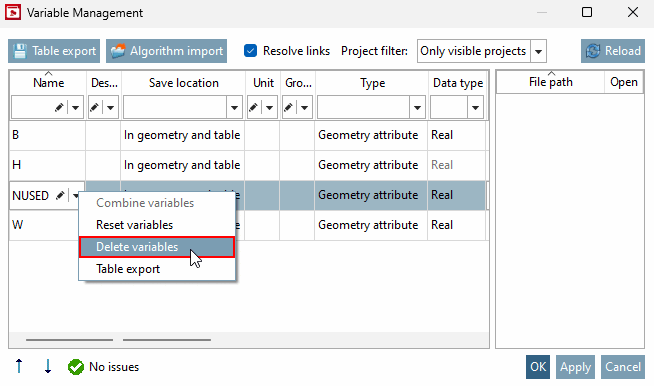This screenshot has height=386, width=654.
Task: Select the variable H name cell
Action: tap(48, 165)
